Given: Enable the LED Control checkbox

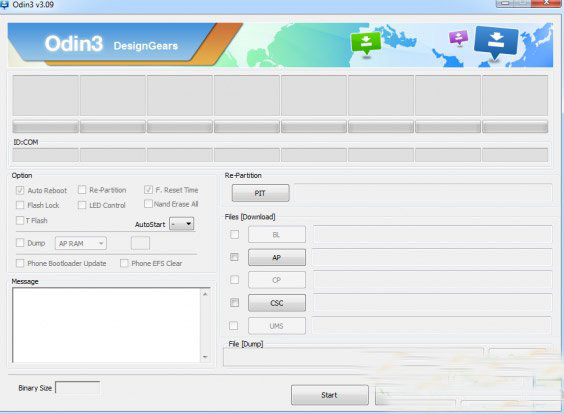Looking at the screenshot, I should point(82,205).
